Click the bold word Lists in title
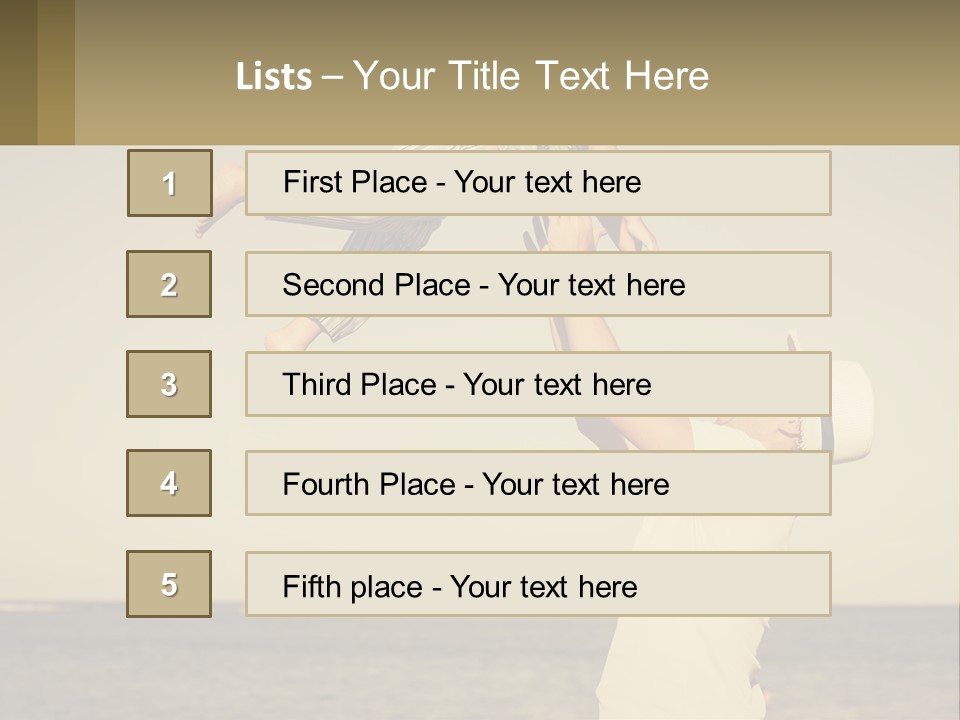The image size is (960, 720). 274,77
